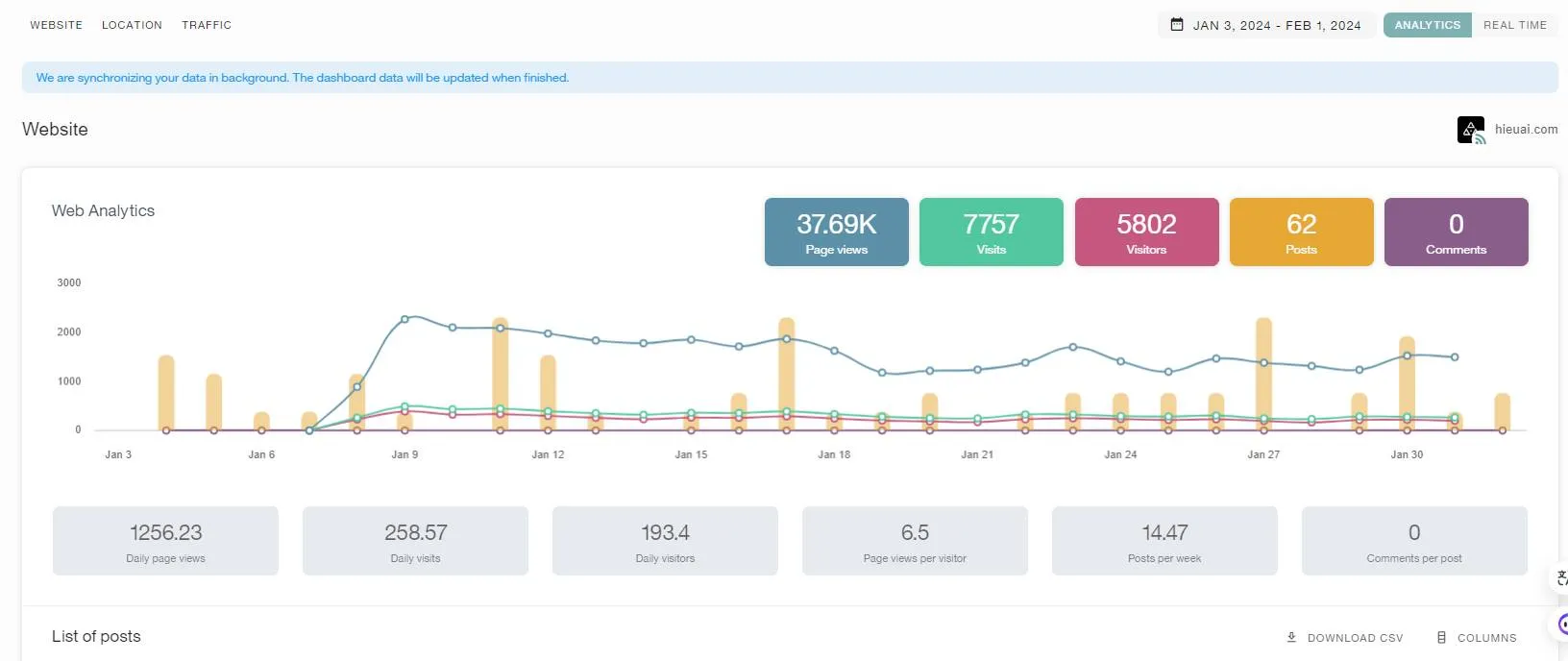Click the orange Posts stat card
1568x661 pixels.
(x=1301, y=233)
